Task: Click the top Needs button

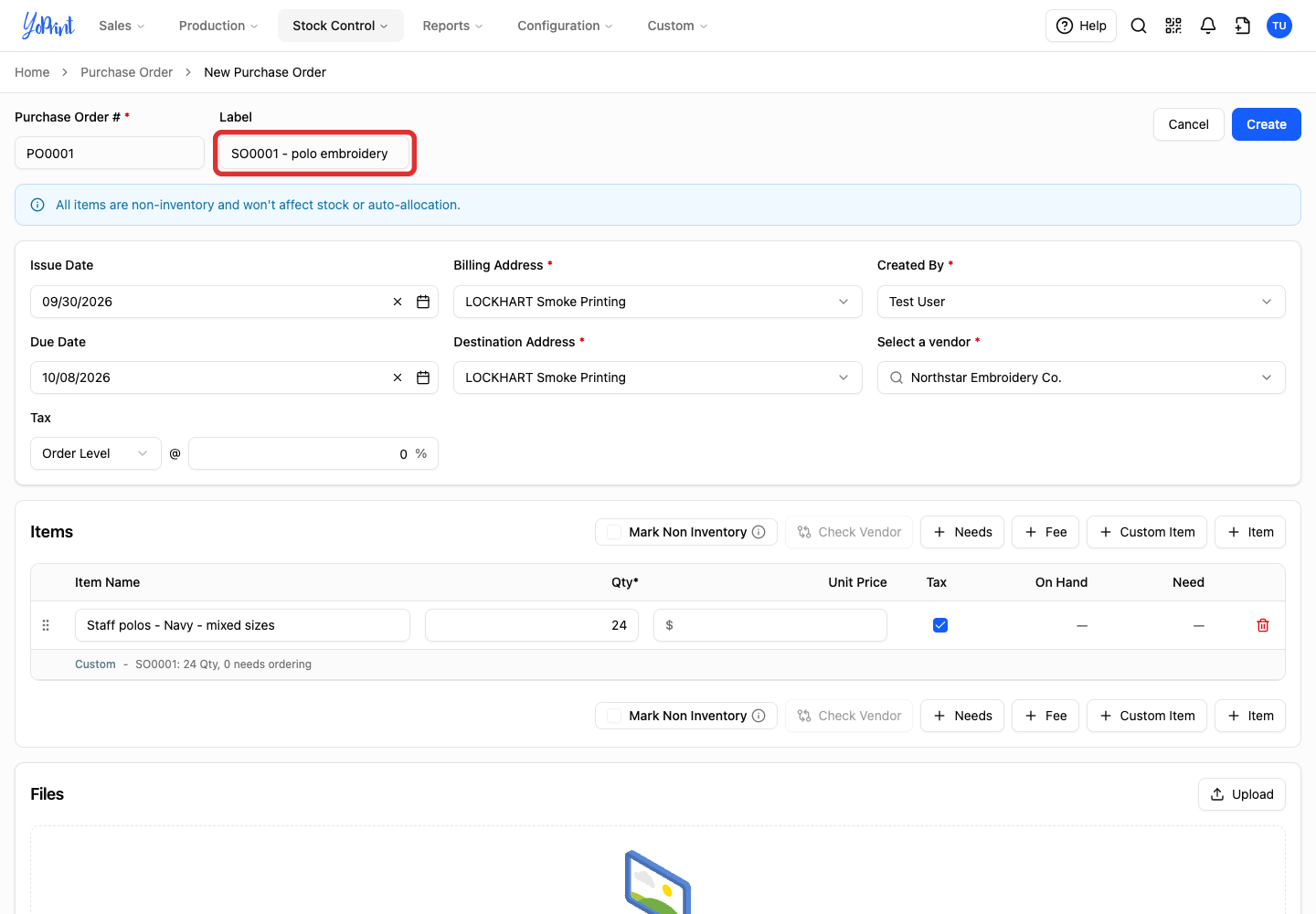Action: click(x=962, y=532)
